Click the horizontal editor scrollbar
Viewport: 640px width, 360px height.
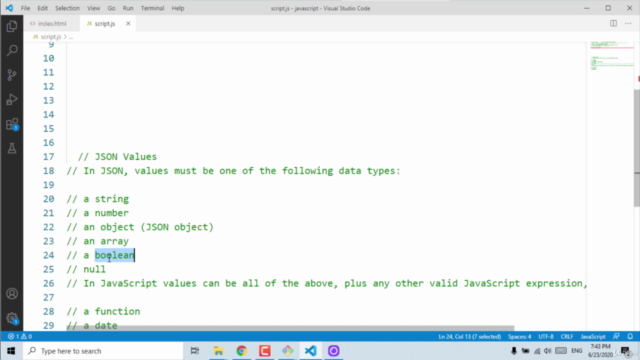click(290, 328)
